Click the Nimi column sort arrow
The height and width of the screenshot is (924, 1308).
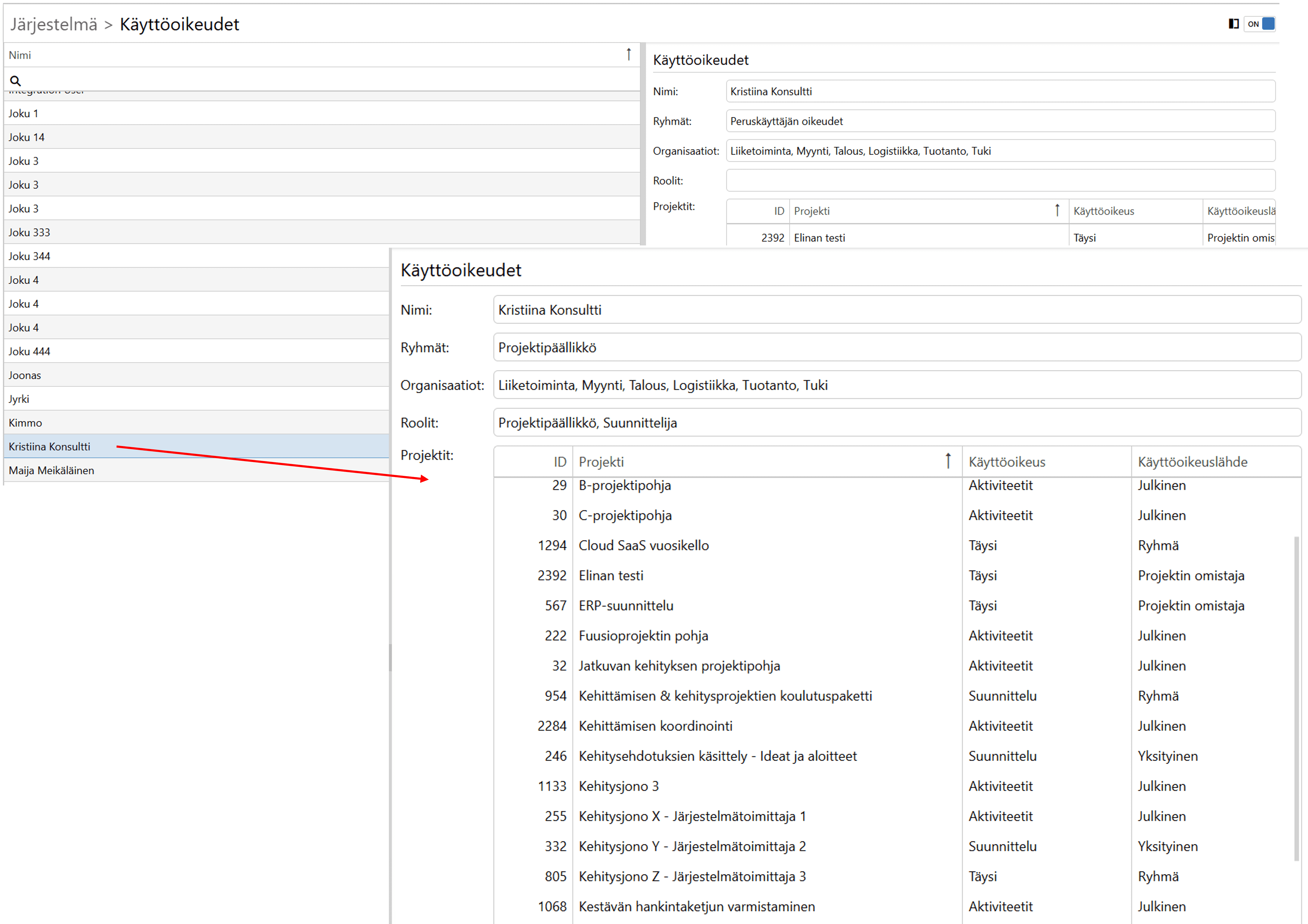(628, 55)
